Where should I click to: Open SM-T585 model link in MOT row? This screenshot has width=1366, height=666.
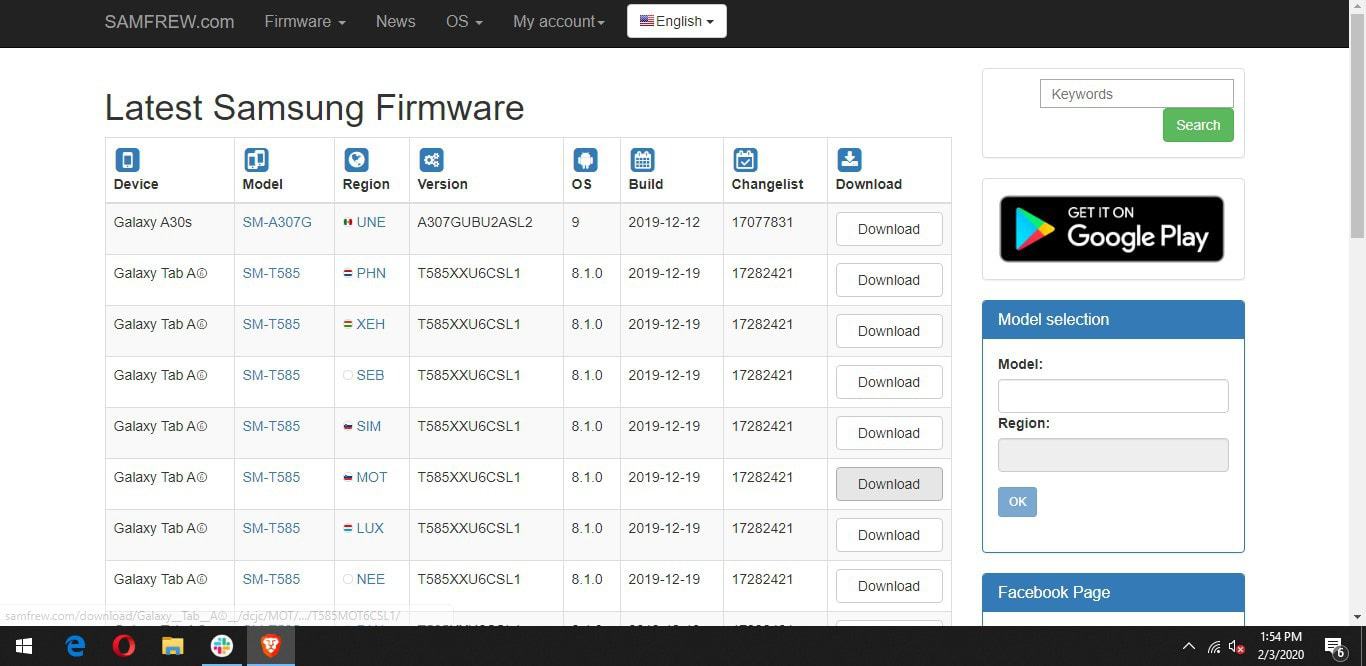(271, 477)
